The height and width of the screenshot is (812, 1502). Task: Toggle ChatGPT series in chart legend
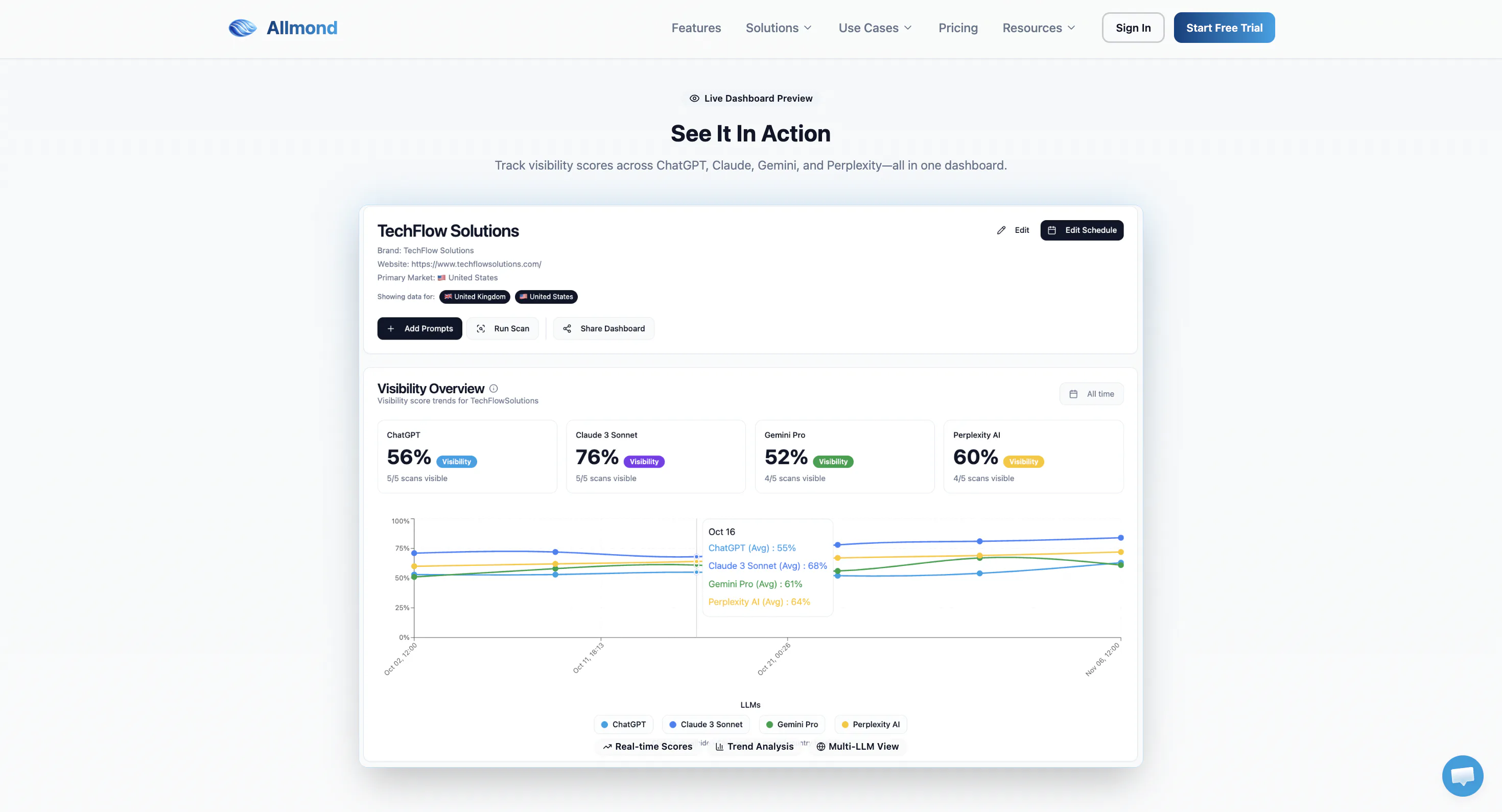coord(623,725)
